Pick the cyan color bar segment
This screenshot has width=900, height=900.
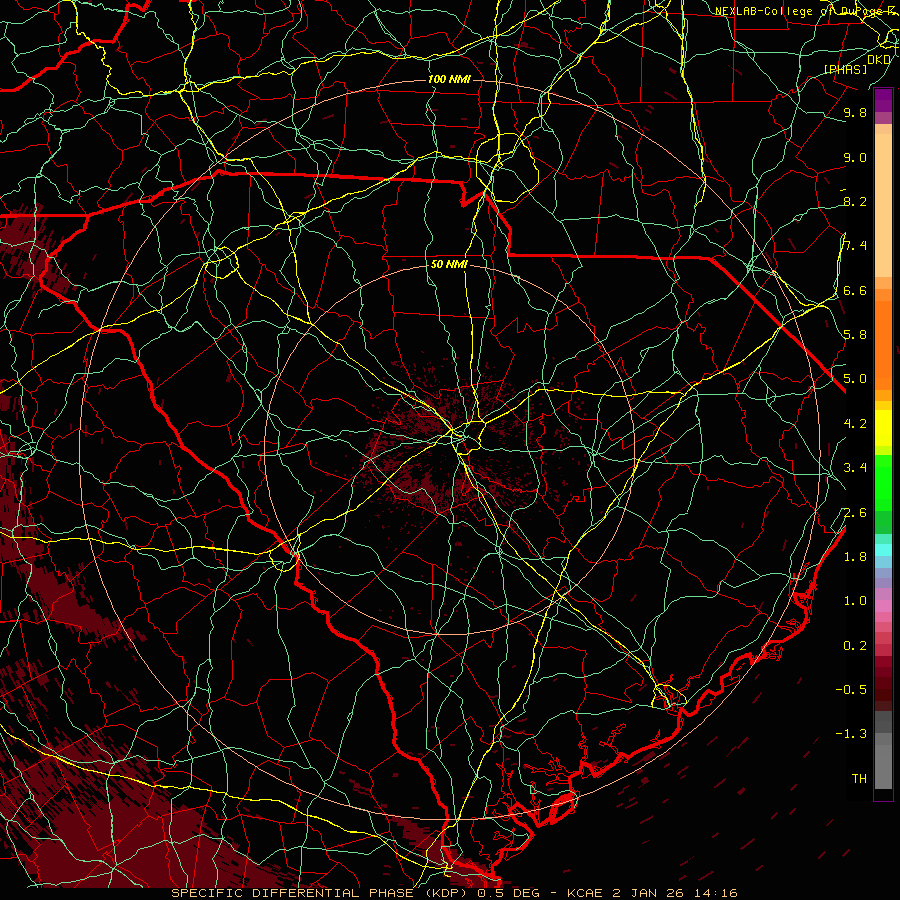pyautogui.click(x=883, y=549)
